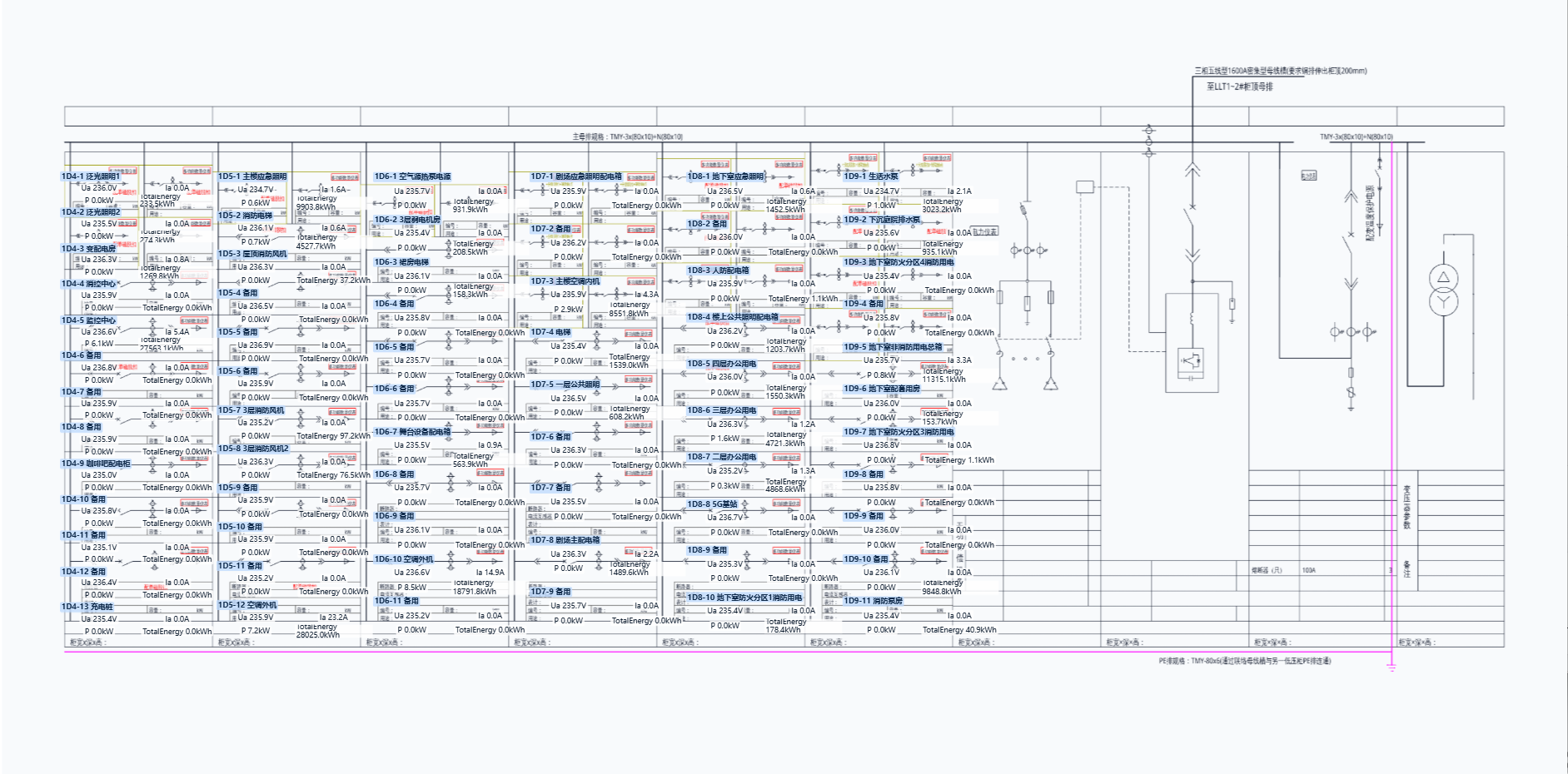Screen dimensions: 1568x774
Task: Select circuit 1D4-1 泛光照明1 label
Action: (x=91, y=176)
